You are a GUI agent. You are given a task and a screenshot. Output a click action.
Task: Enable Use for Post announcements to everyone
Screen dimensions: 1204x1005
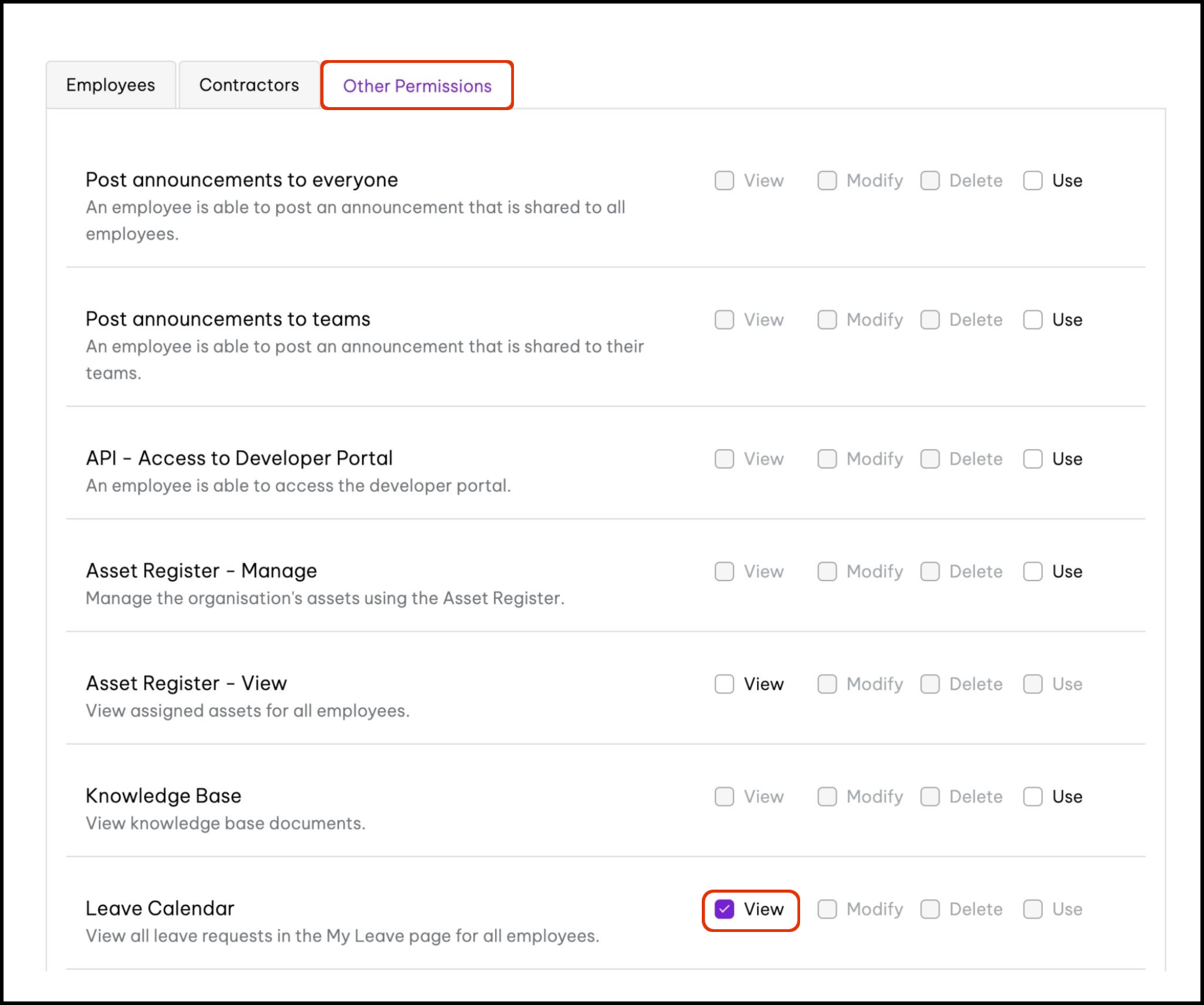point(1033,181)
